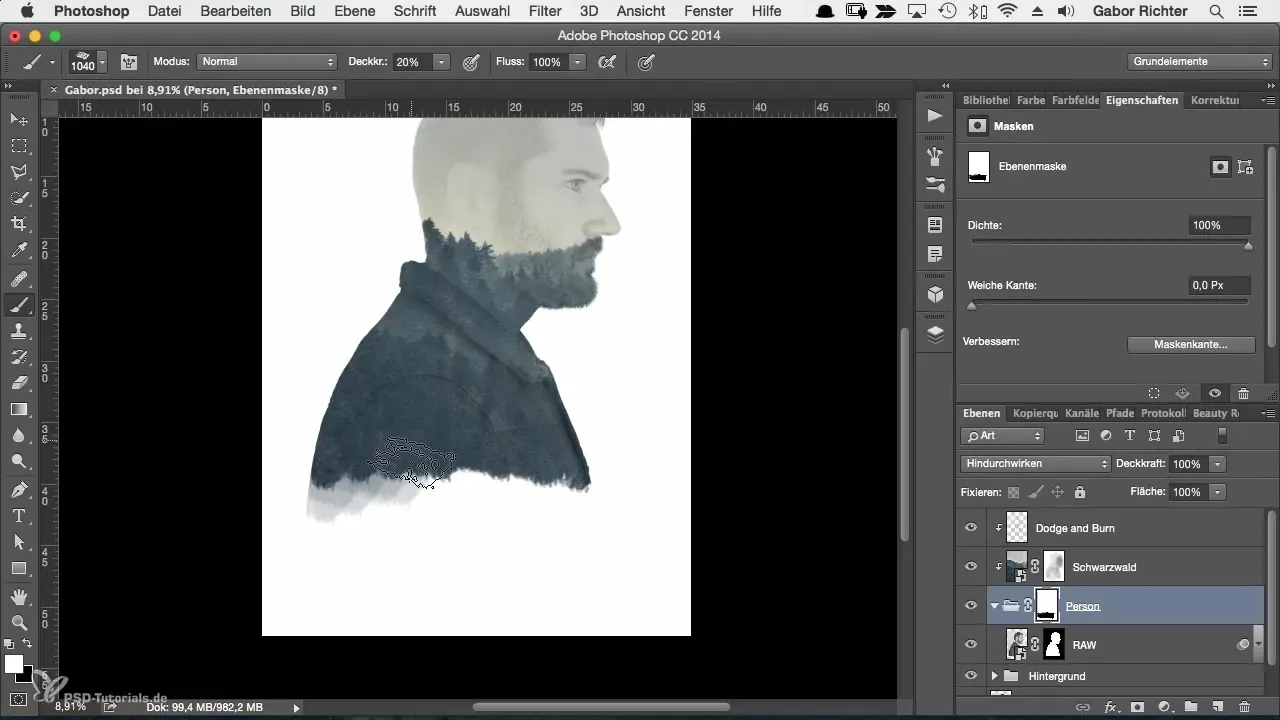This screenshot has width=1280, height=720.
Task: Click the delete mask trash icon
Action: (1243, 393)
